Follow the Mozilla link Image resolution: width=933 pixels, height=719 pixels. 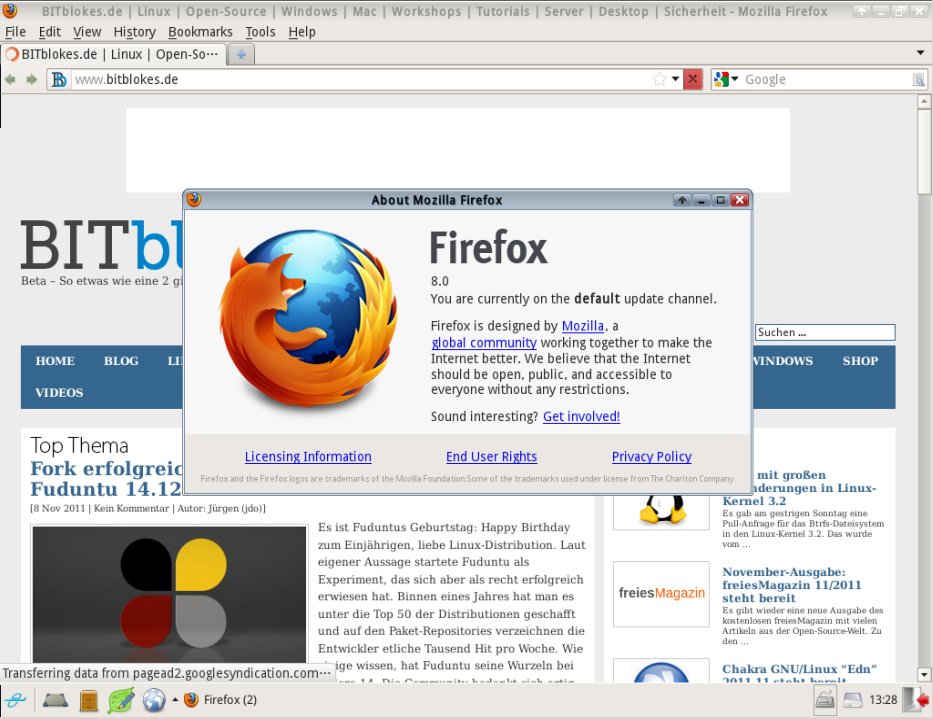pyautogui.click(x=583, y=326)
